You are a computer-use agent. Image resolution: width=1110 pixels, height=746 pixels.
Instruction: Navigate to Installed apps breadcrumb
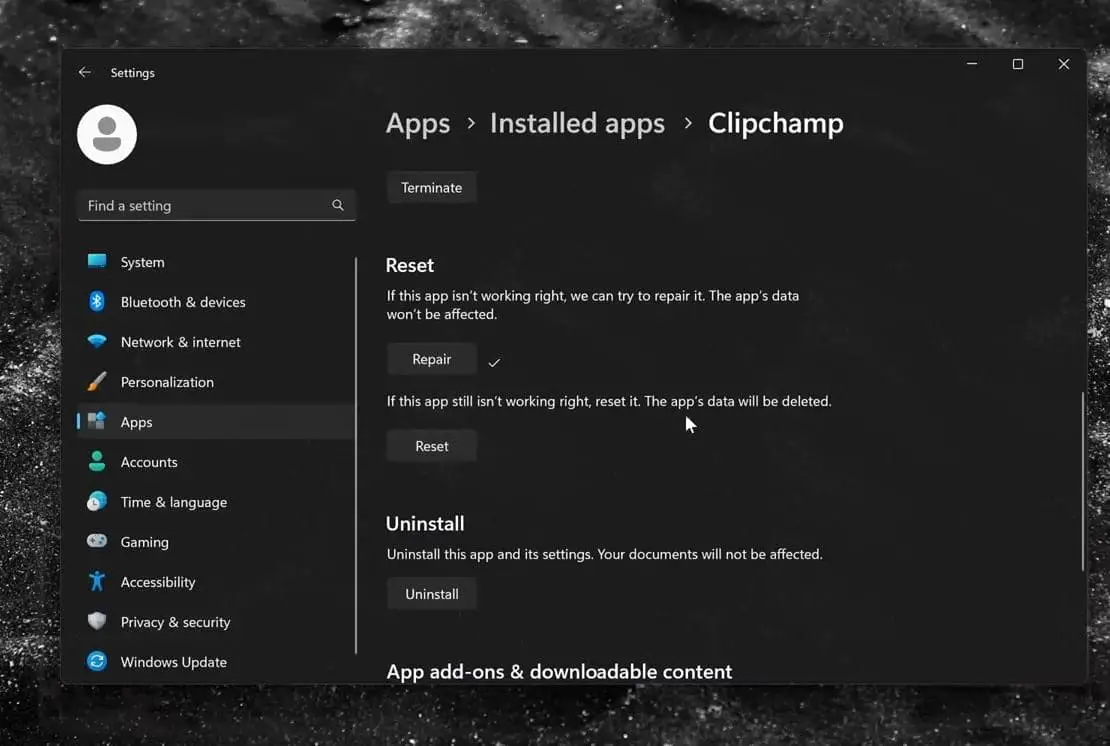coord(577,123)
